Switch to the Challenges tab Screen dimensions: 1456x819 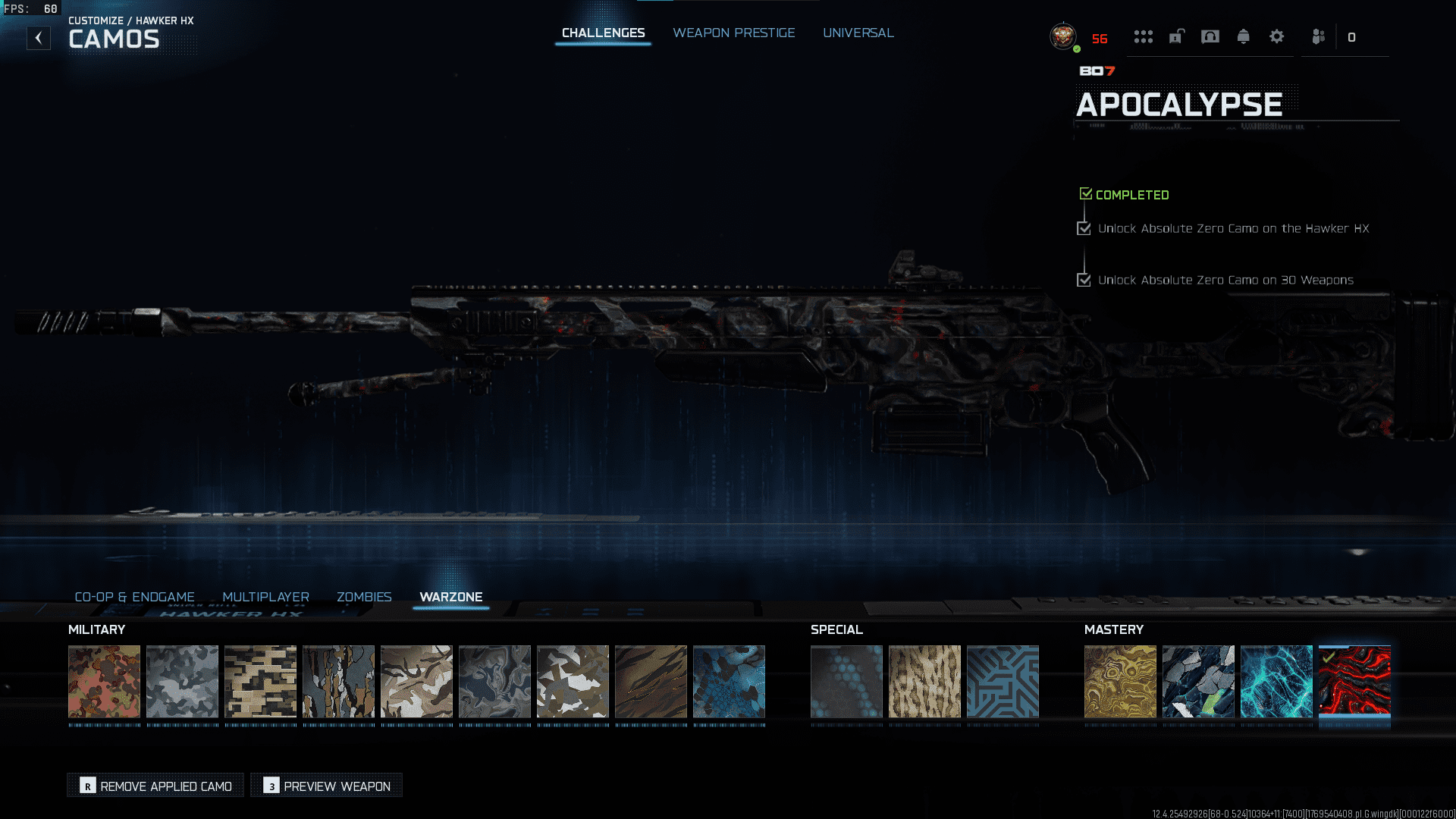[604, 33]
